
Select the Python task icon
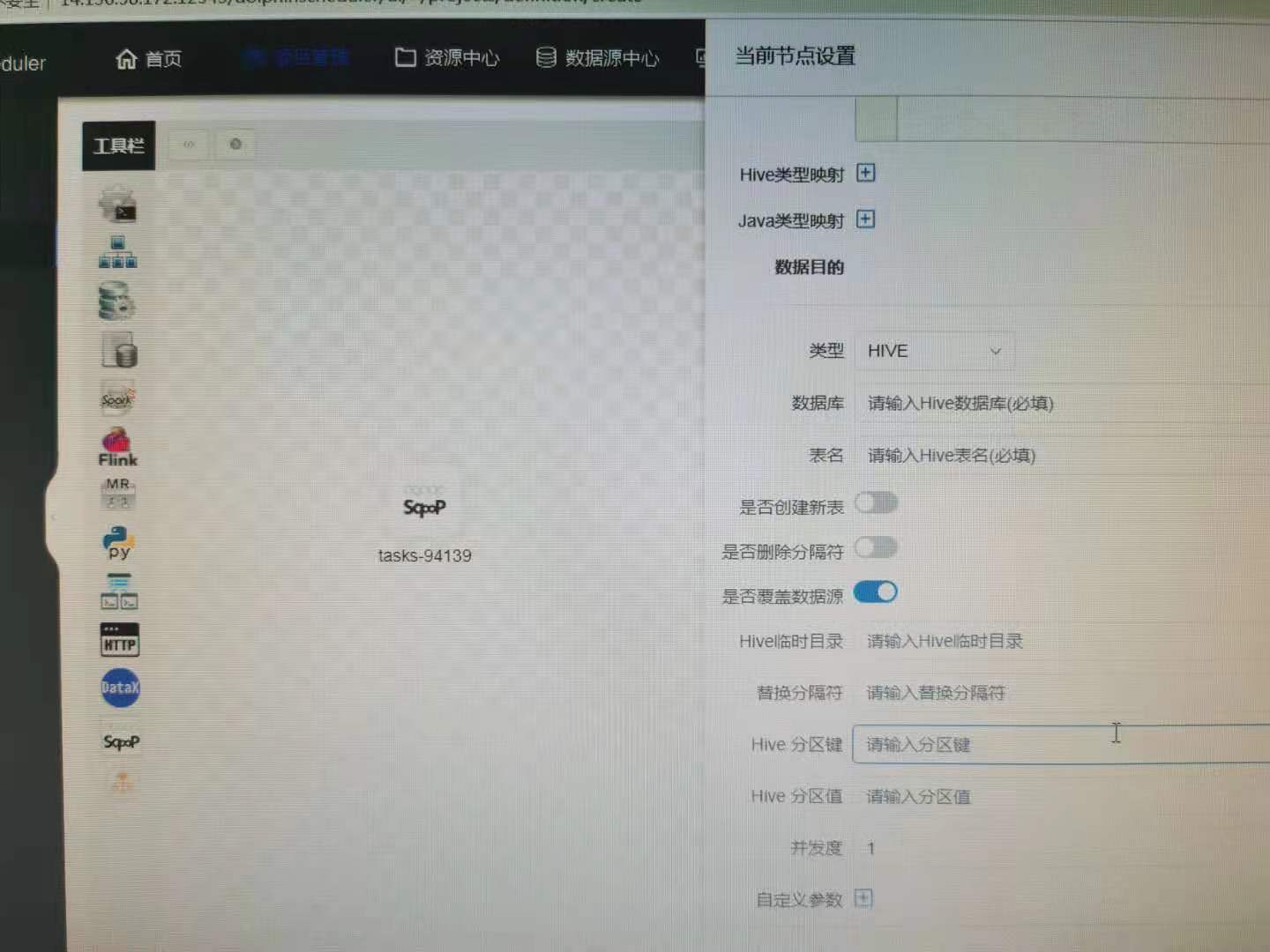pyautogui.click(x=118, y=541)
